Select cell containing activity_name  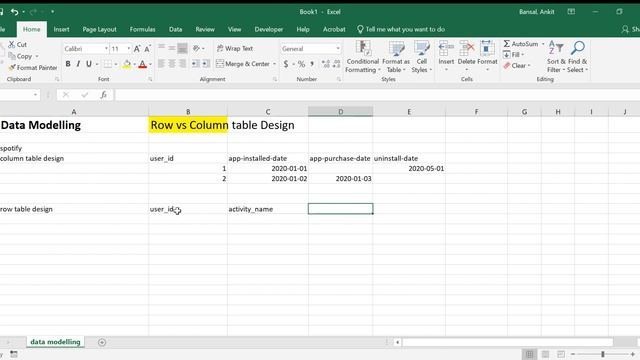(x=268, y=209)
